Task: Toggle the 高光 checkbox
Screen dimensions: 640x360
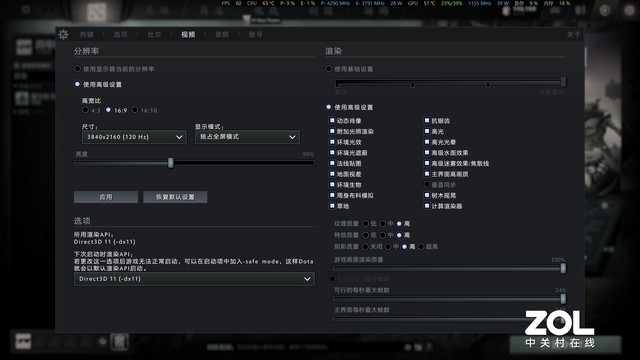Action: point(427,131)
